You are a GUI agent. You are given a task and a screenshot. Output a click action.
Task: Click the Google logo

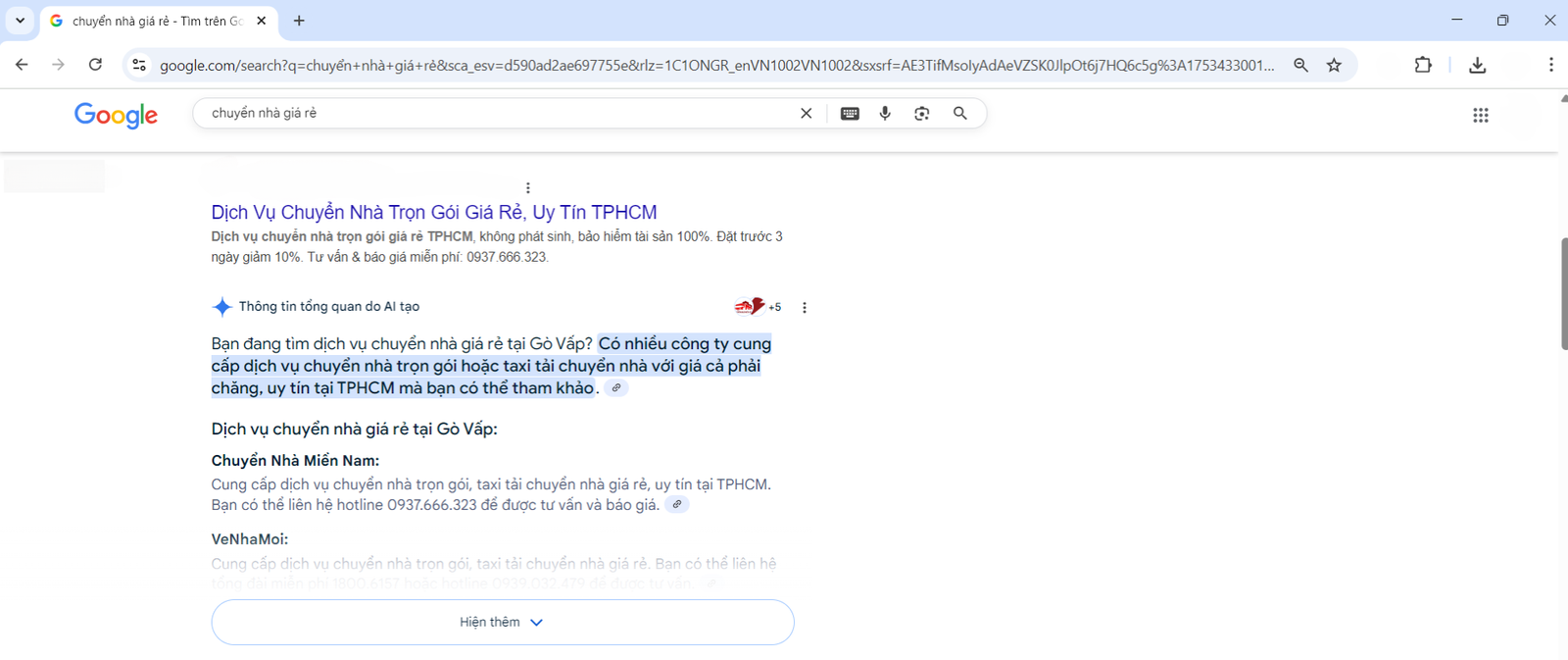[116, 115]
